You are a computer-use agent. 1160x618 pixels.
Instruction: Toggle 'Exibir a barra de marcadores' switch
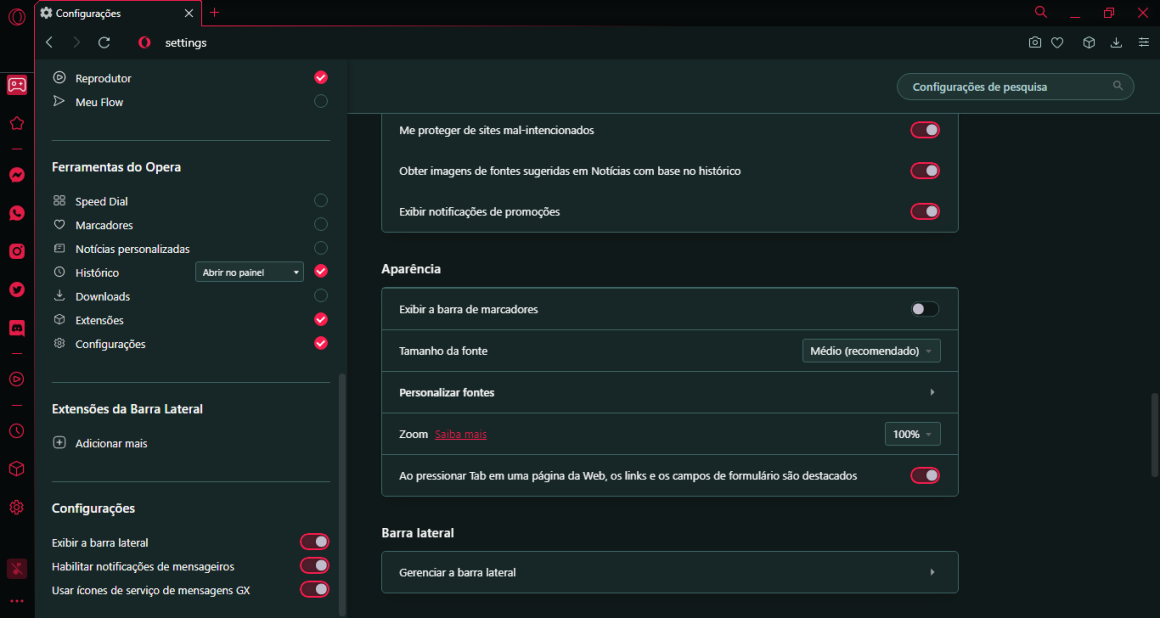tap(924, 309)
